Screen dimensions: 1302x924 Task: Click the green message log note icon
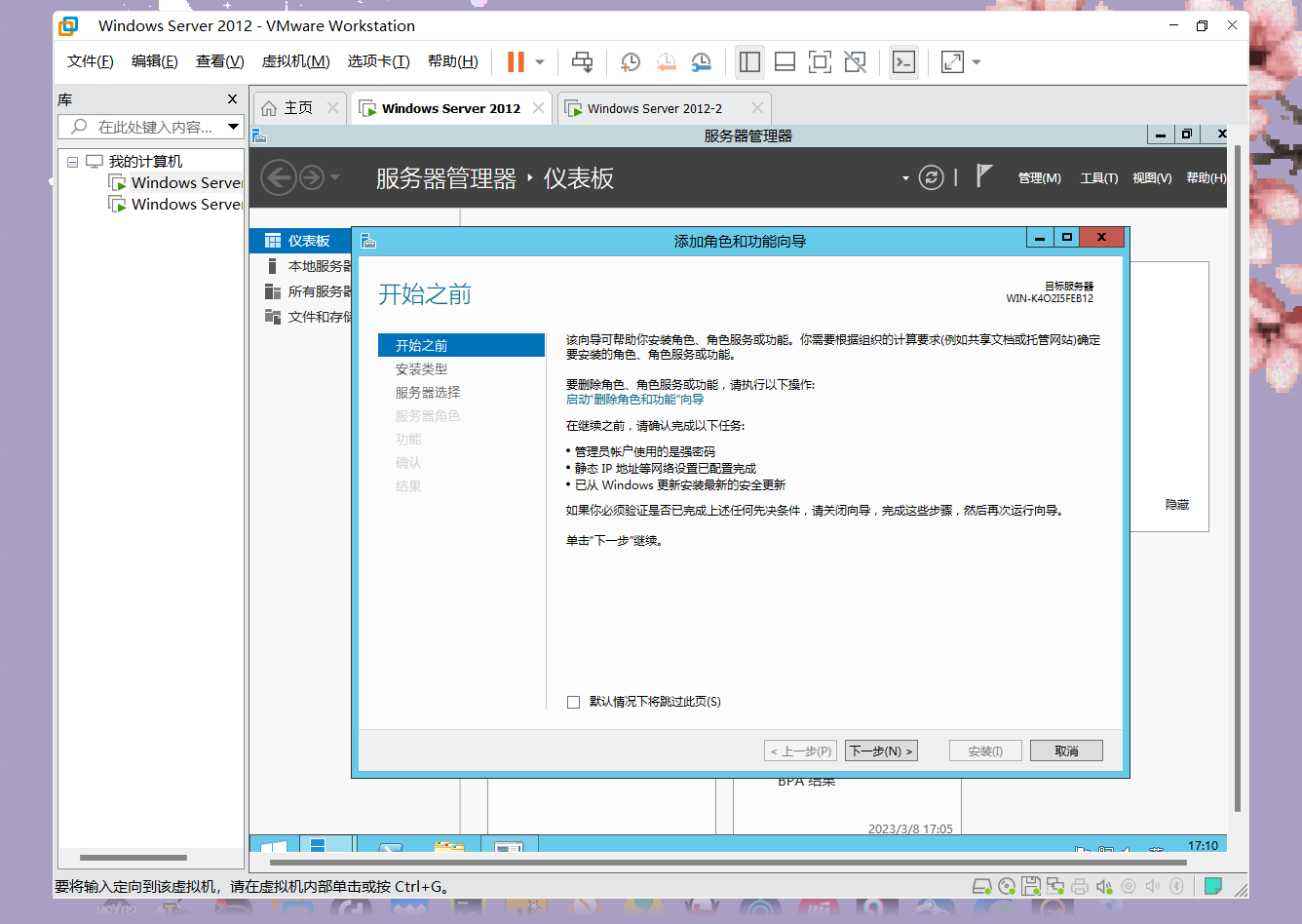point(1213,886)
